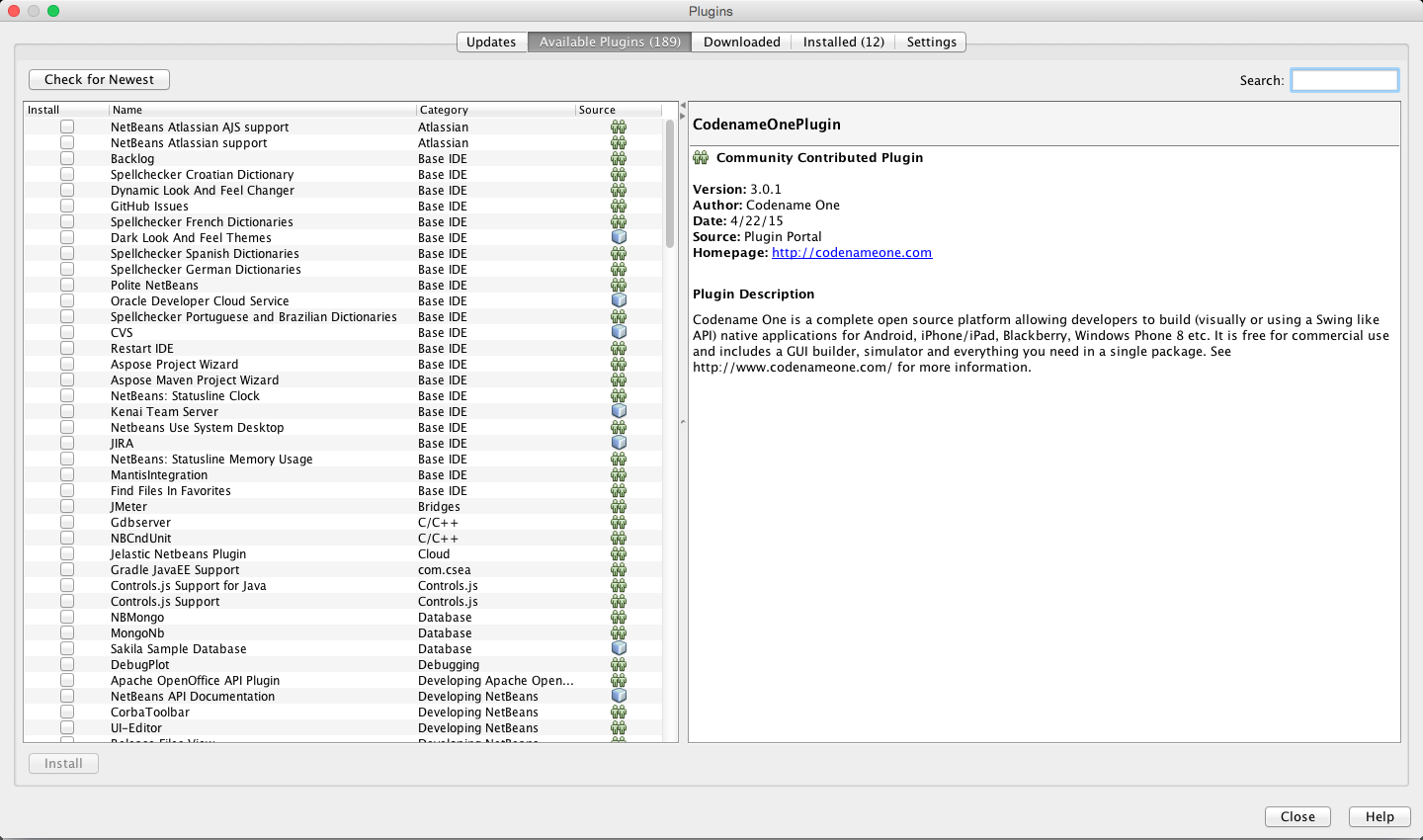The width and height of the screenshot is (1423, 840).
Task: Tick the install checkbox for Restart IDE
Action: [67, 349]
